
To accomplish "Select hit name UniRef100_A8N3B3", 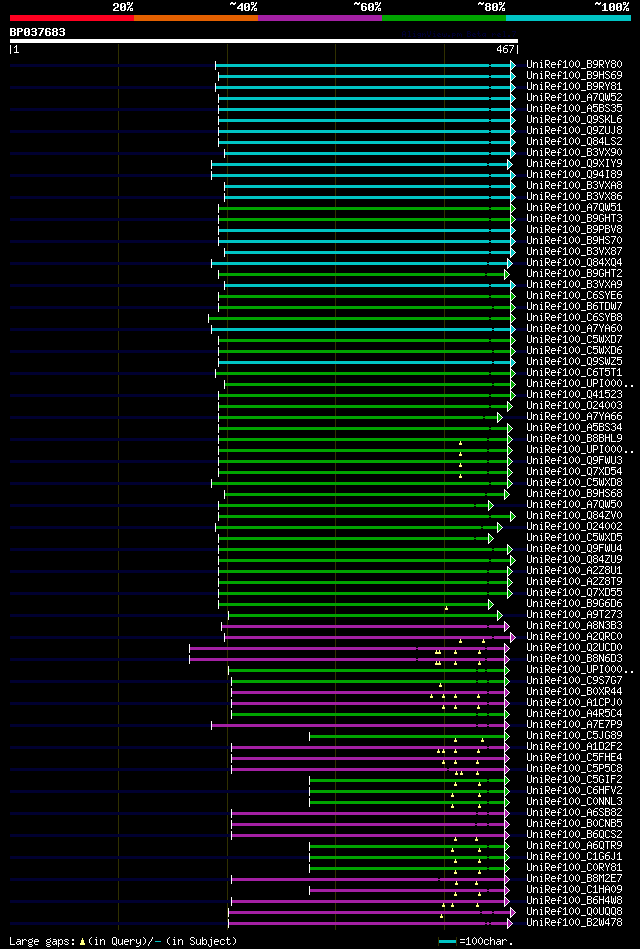I will coord(574,625).
